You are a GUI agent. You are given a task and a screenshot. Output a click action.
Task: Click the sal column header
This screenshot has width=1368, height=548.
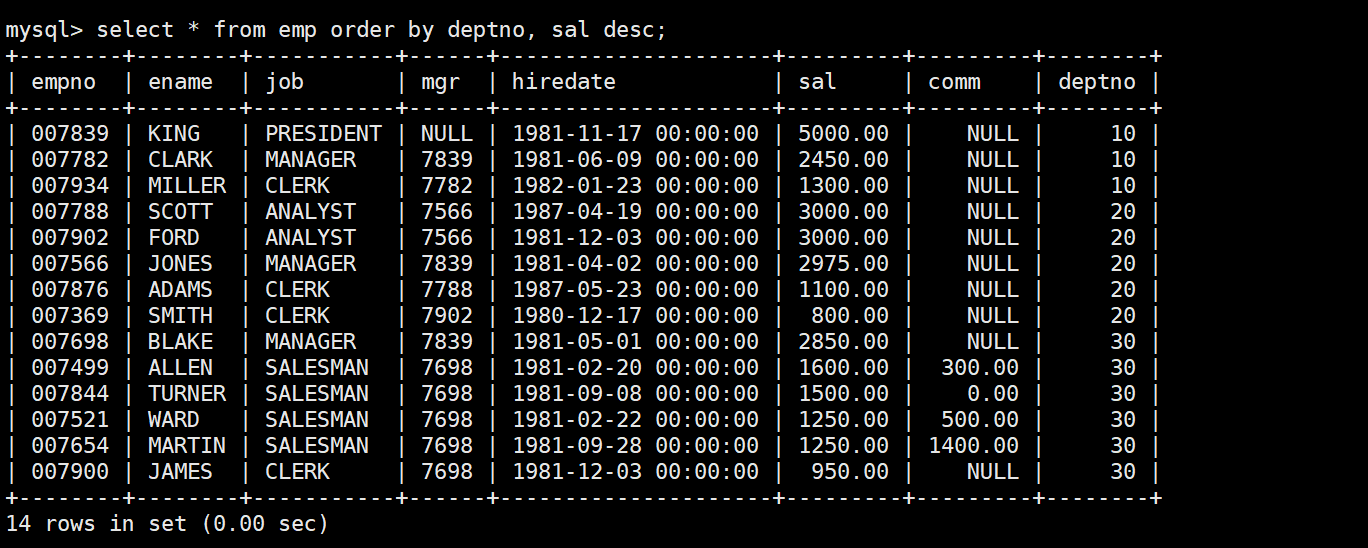pyautogui.click(x=817, y=82)
